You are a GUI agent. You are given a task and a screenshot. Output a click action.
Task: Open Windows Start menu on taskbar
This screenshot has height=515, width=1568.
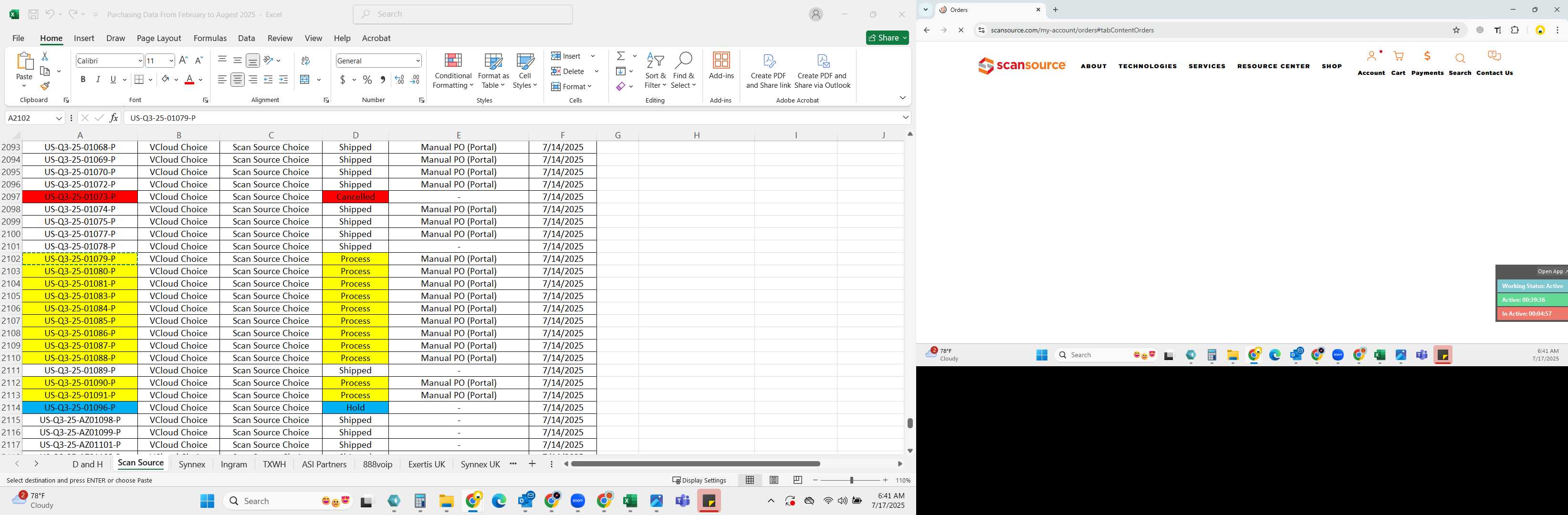(207, 501)
